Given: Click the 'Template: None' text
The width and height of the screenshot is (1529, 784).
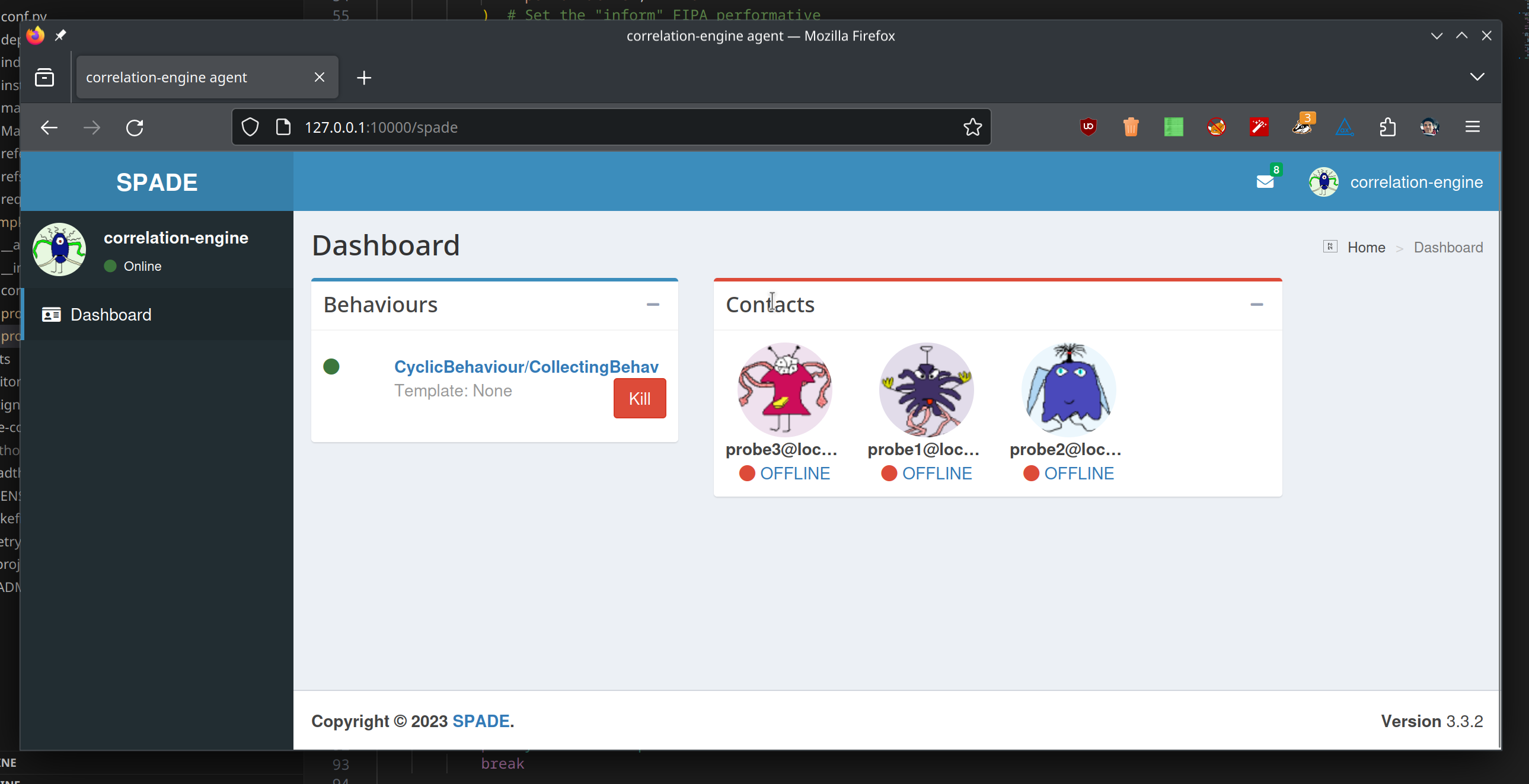Looking at the screenshot, I should (453, 391).
